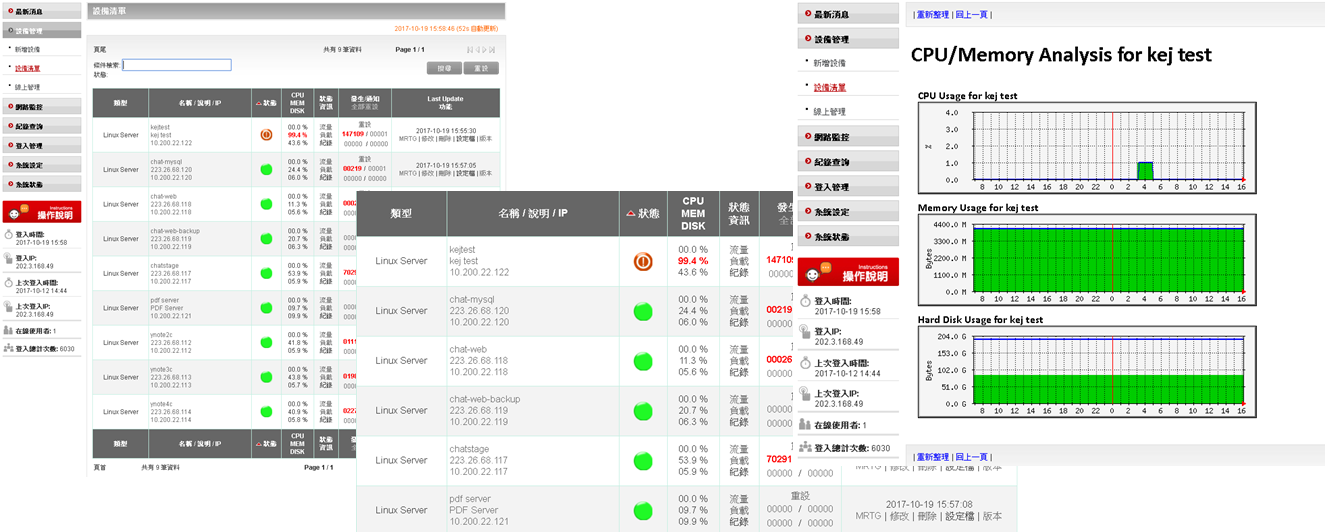Image resolution: width=1325 pixels, height=532 pixels.
Task: Click kejtest row's 重設 link in small device list
Action: tap(364, 125)
